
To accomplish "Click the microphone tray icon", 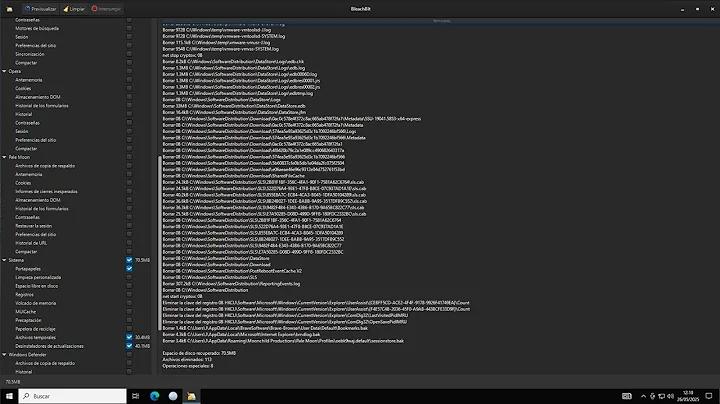I will [x=652, y=396].
